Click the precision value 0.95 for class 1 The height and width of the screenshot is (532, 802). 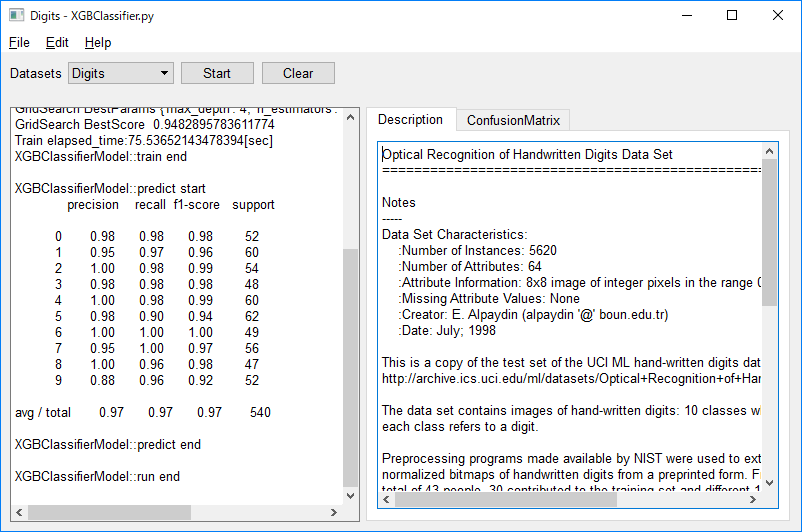click(x=102, y=252)
